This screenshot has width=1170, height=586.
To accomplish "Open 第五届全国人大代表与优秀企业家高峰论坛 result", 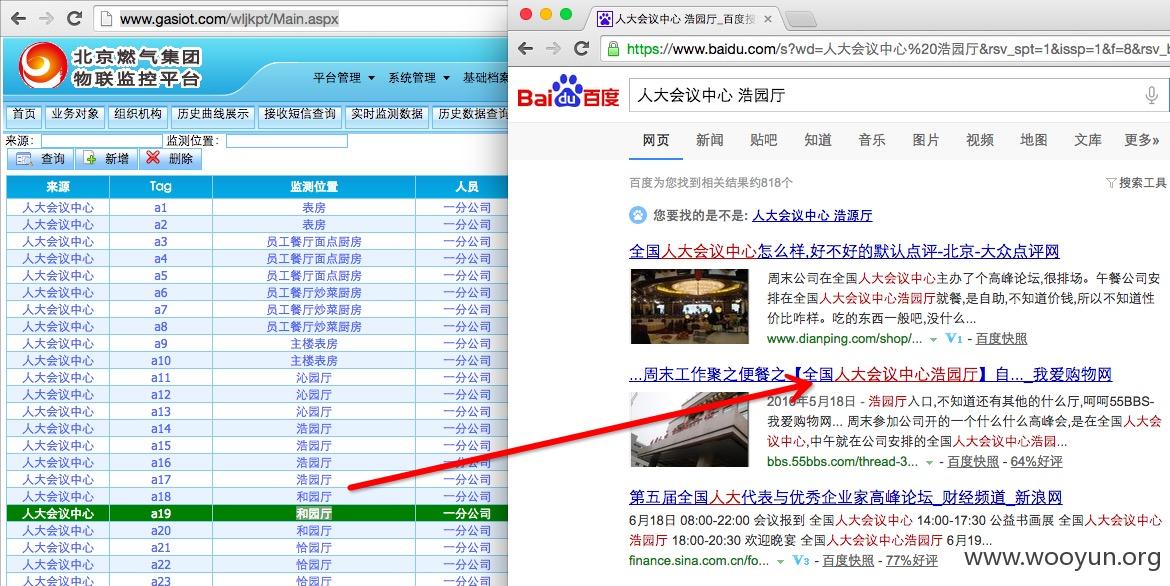I will pos(845,497).
